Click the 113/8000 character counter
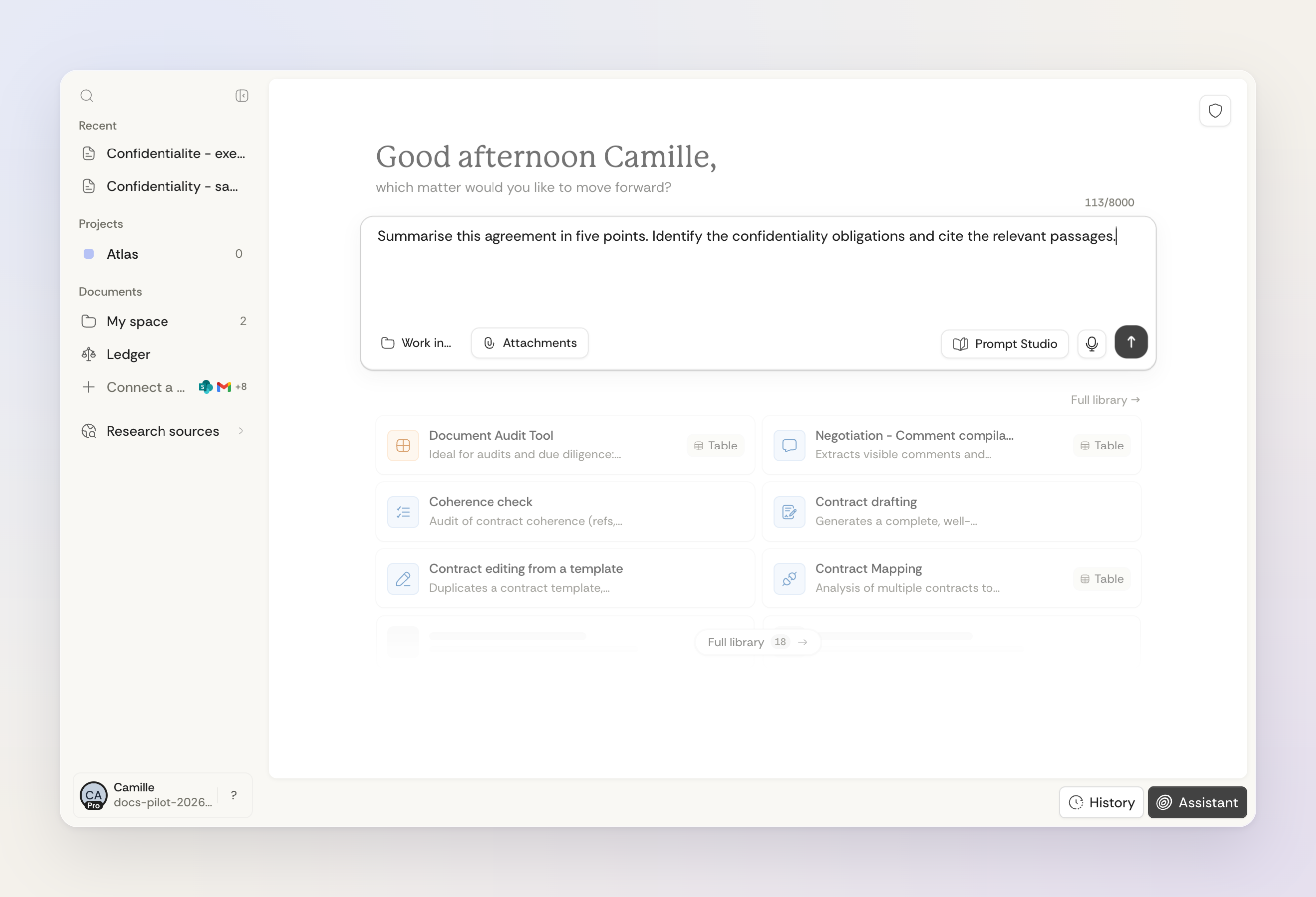This screenshot has width=1316, height=897. [1109, 203]
